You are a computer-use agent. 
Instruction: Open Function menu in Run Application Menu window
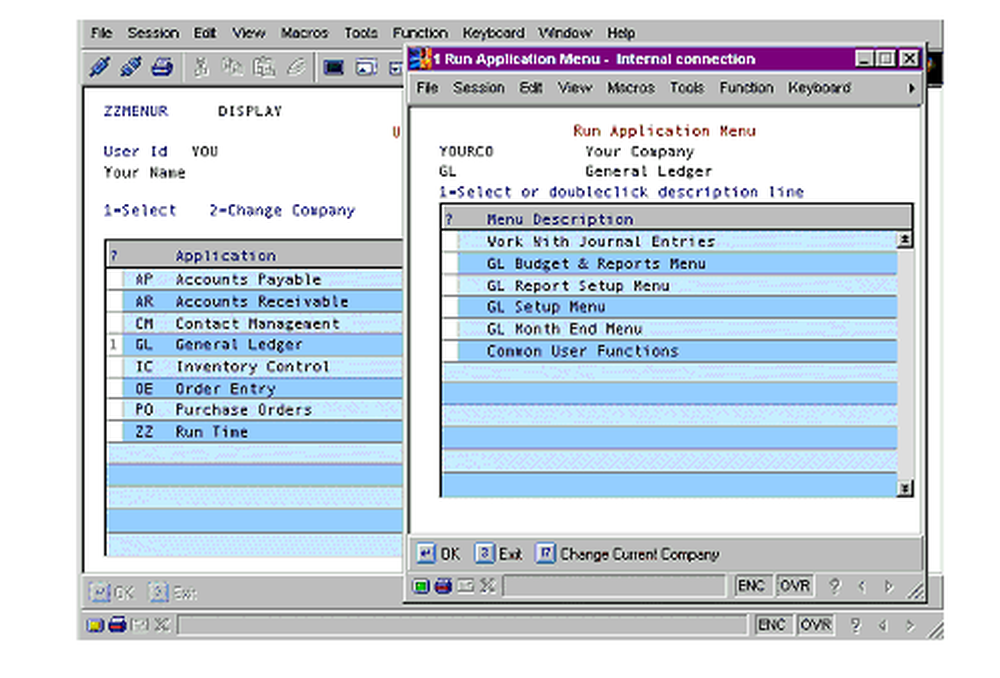click(746, 88)
